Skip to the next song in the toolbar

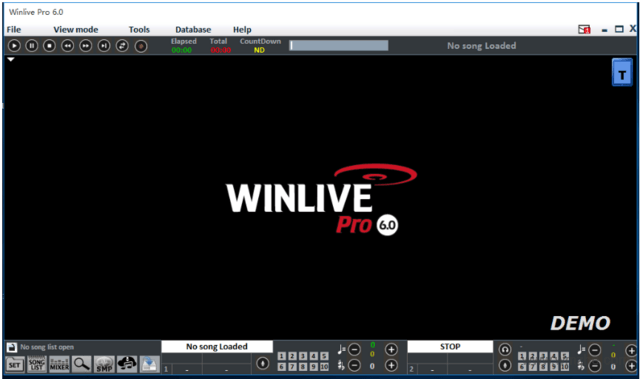104,46
